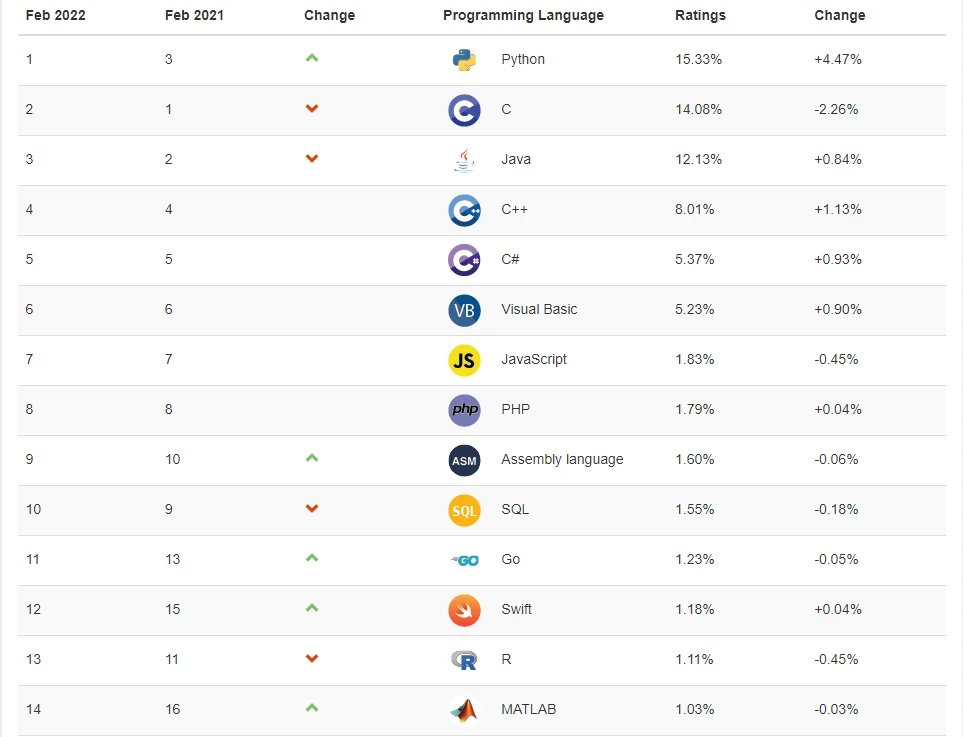The image size is (963, 737).
Task: Click the green up arrow in Python row
Action: coord(312,58)
